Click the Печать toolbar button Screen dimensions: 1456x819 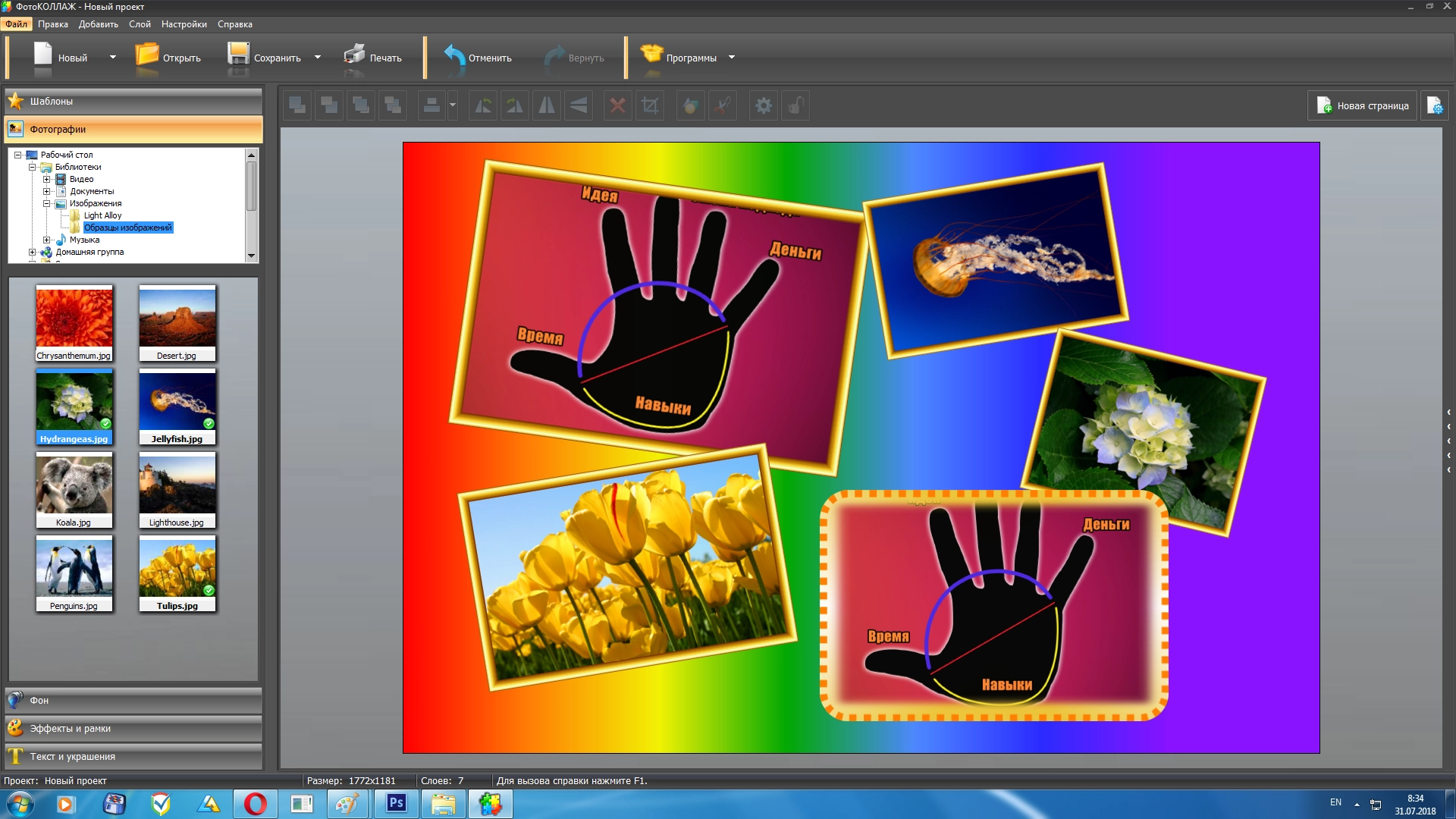coord(372,58)
